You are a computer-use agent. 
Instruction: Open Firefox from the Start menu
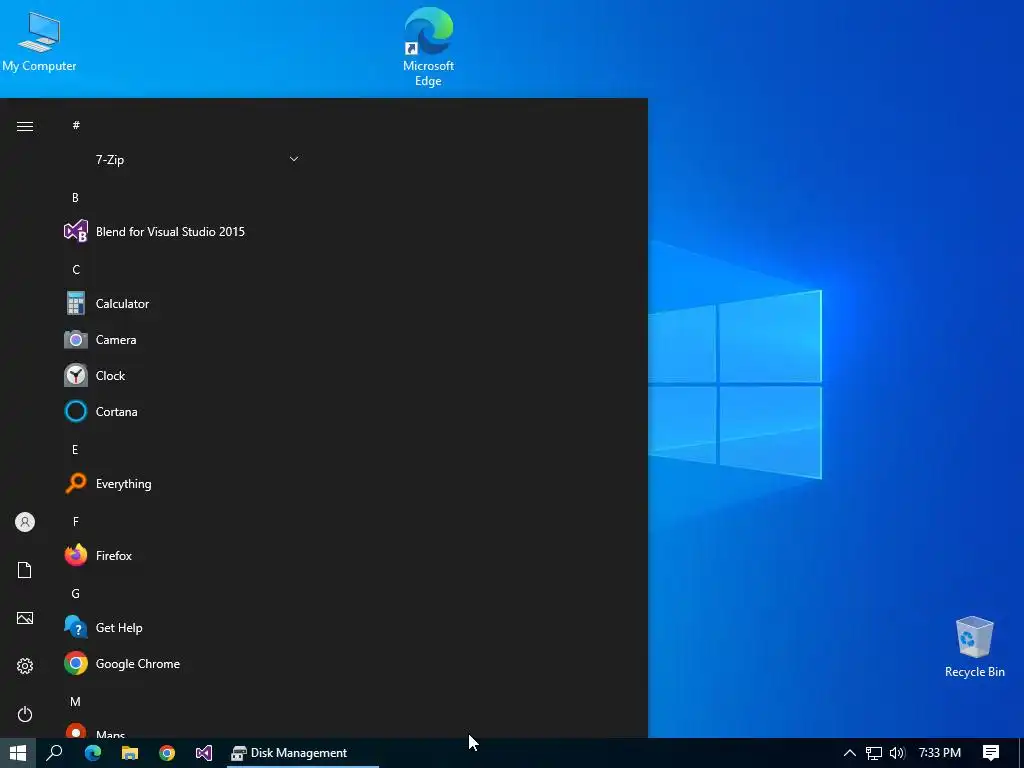coord(185,556)
